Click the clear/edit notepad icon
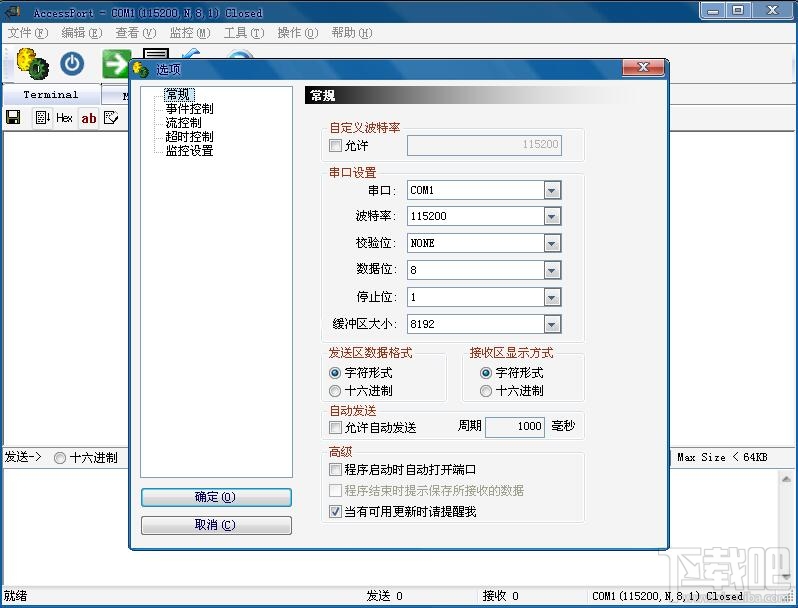Image resolution: width=798 pixels, height=608 pixels. 111,118
